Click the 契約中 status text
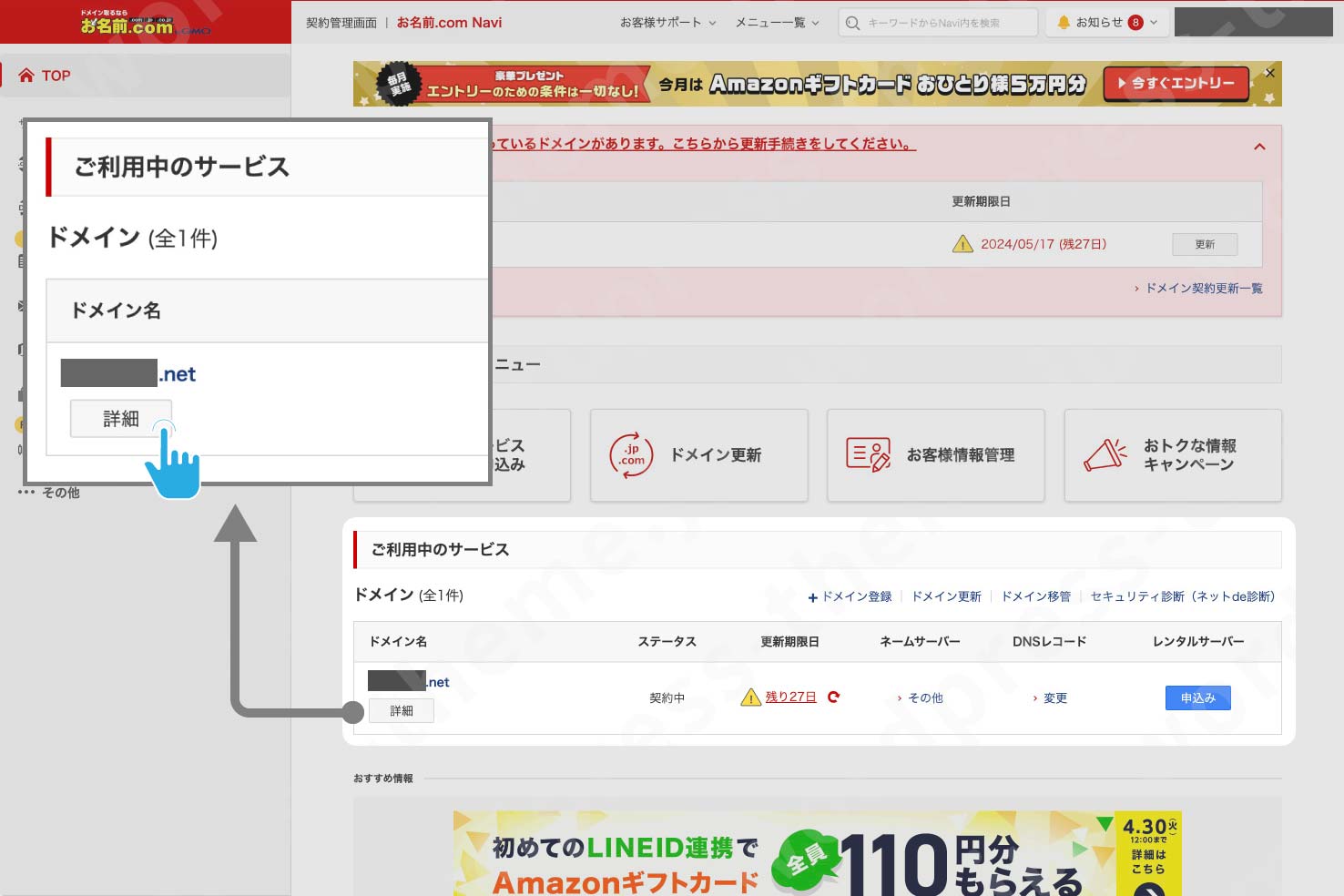The width and height of the screenshot is (1344, 896). pyautogui.click(x=667, y=698)
